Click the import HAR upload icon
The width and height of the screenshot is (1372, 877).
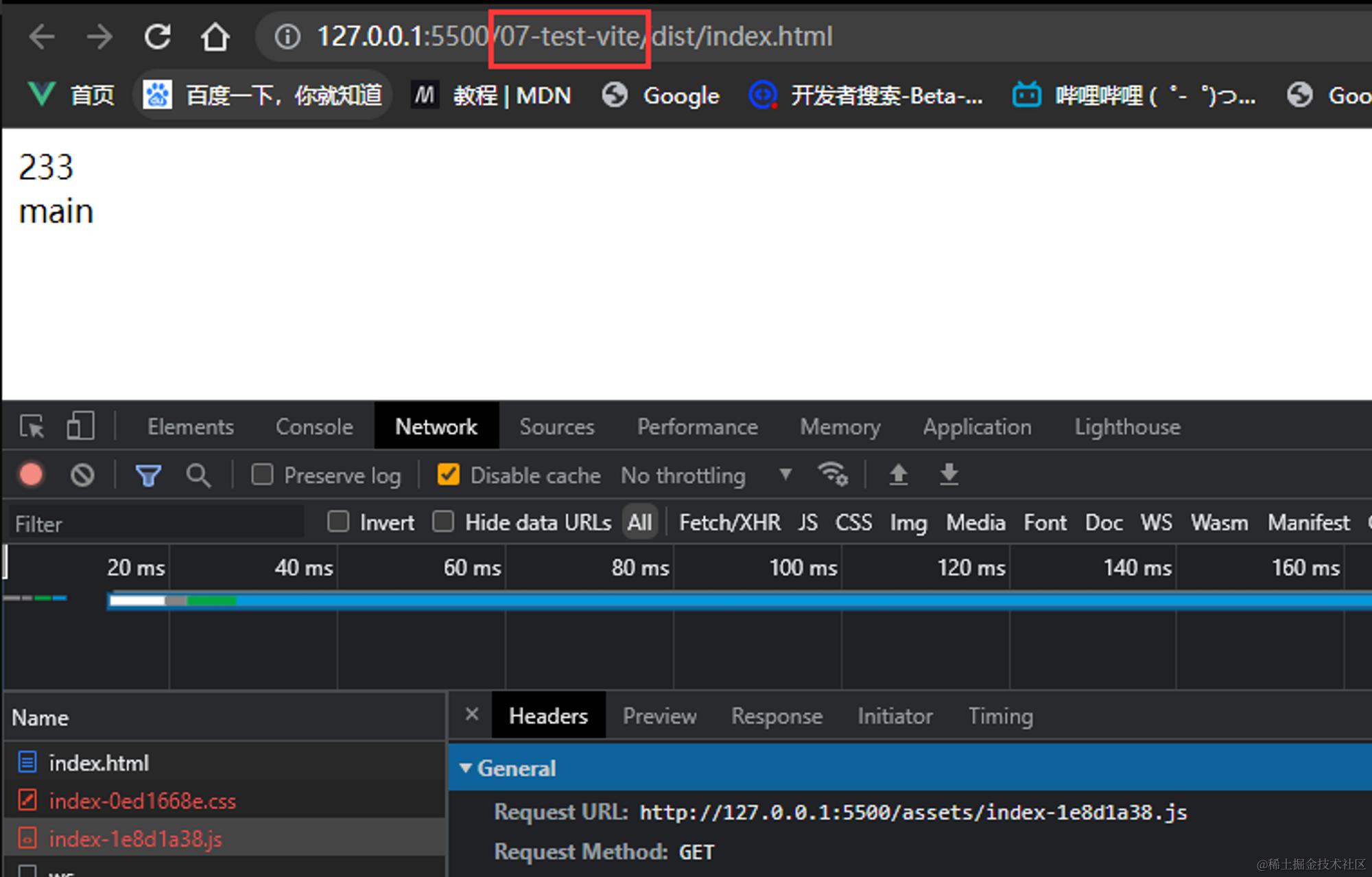(x=898, y=474)
